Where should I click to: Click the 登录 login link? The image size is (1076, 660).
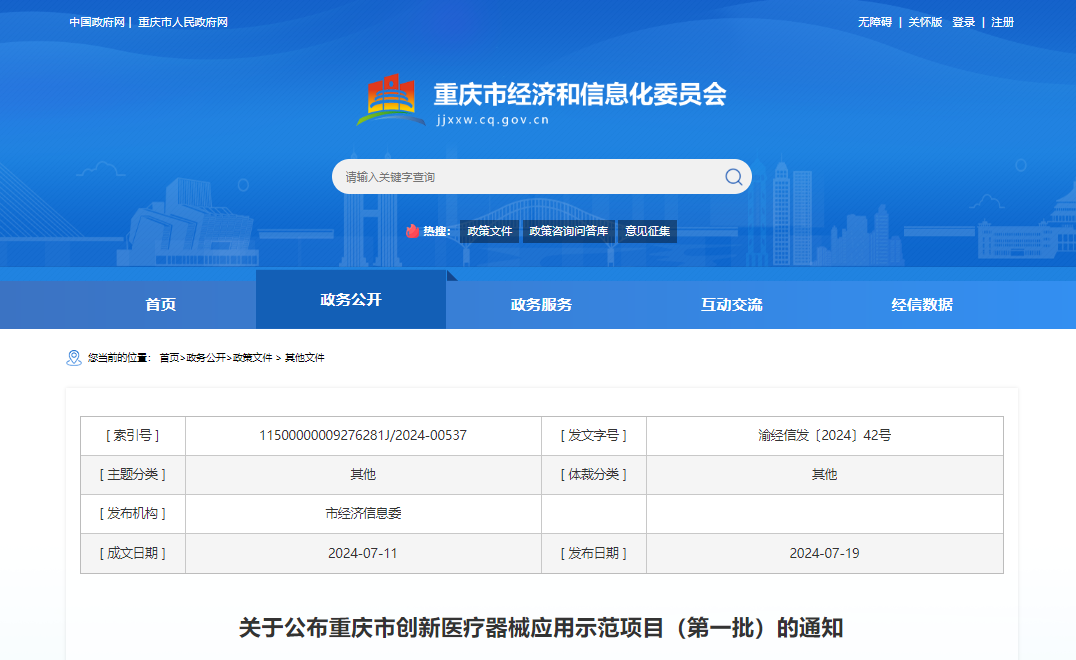(963, 22)
